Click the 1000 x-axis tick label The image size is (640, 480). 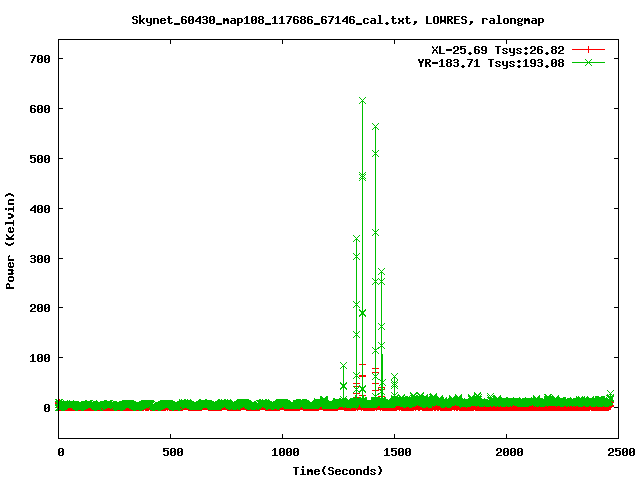pyautogui.click(x=285, y=452)
